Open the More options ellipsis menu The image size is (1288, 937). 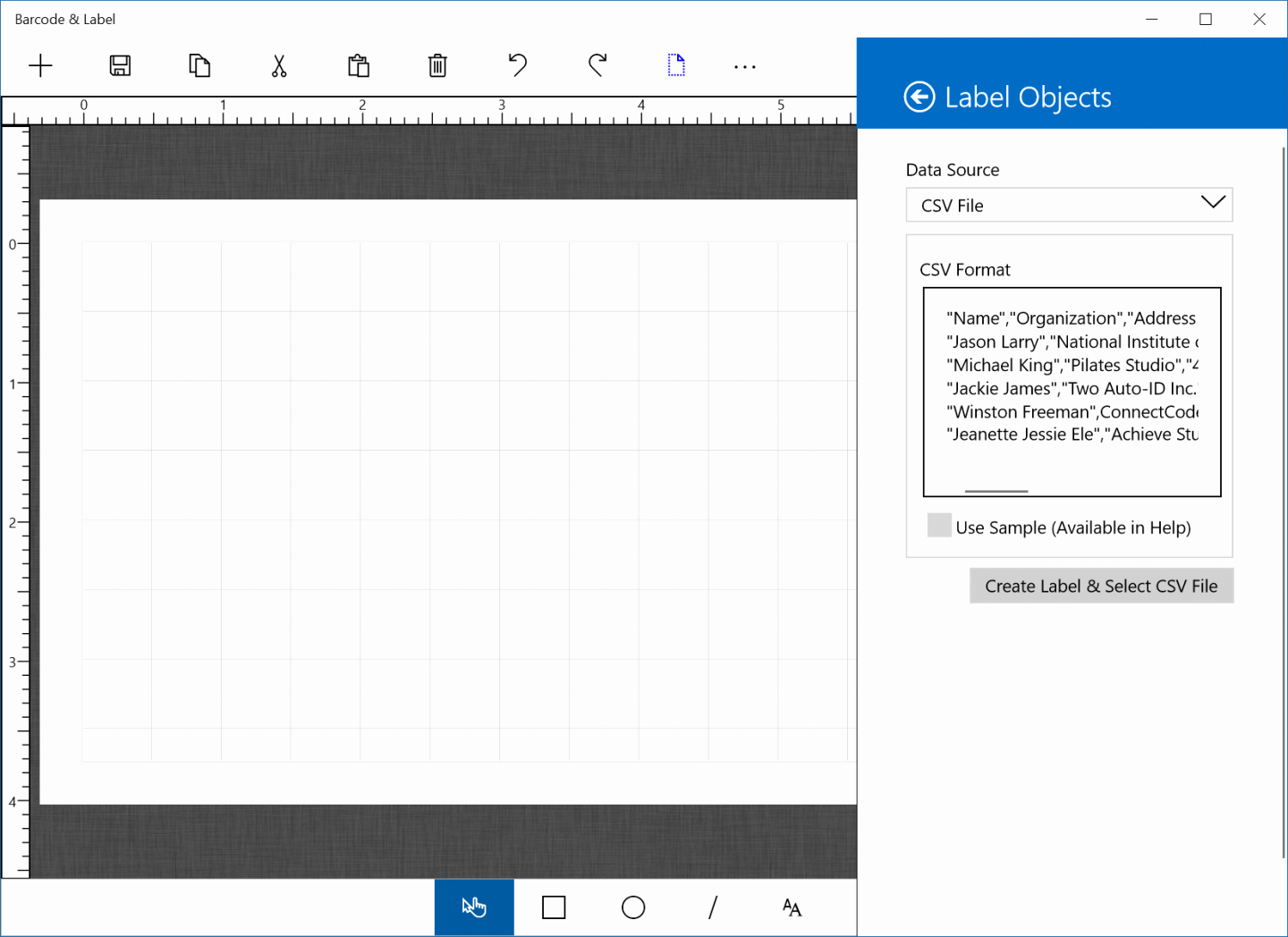click(744, 65)
